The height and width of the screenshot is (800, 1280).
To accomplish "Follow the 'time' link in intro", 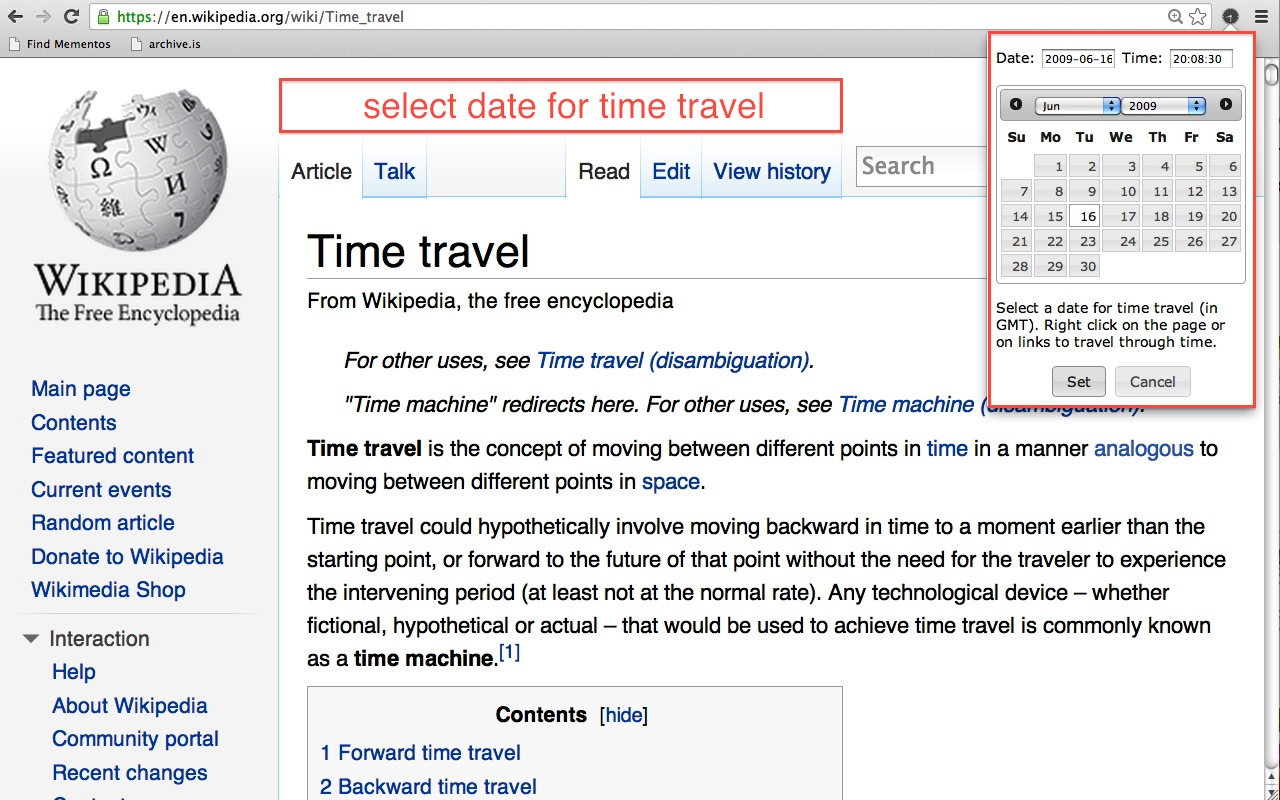I will click(x=947, y=448).
